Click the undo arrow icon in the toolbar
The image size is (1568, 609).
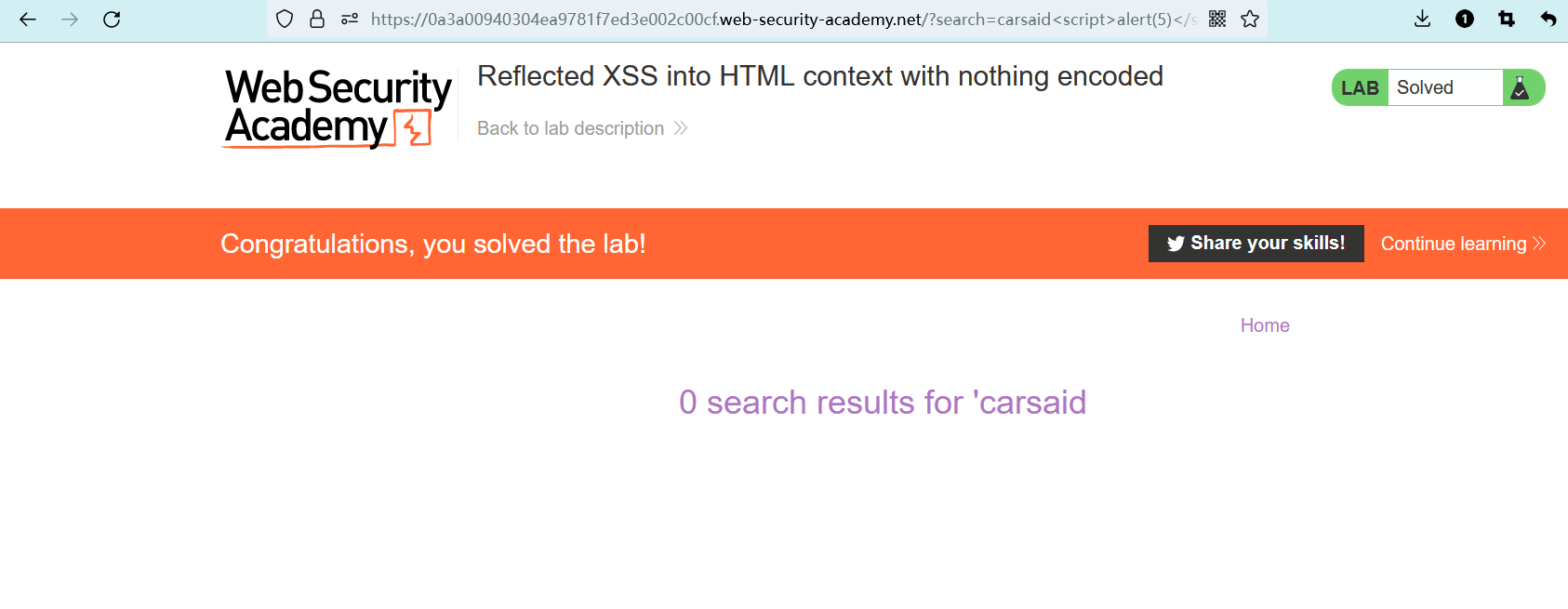[x=1548, y=19]
